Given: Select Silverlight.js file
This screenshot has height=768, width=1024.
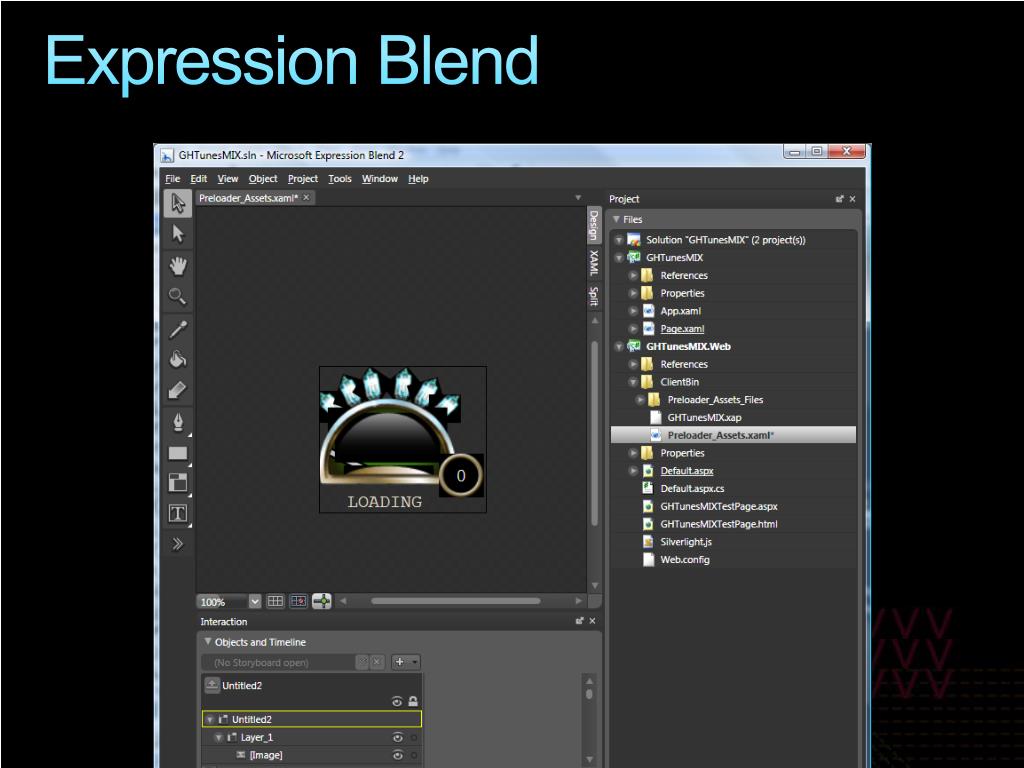Looking at the screenshot, I should tap(686, 541).
